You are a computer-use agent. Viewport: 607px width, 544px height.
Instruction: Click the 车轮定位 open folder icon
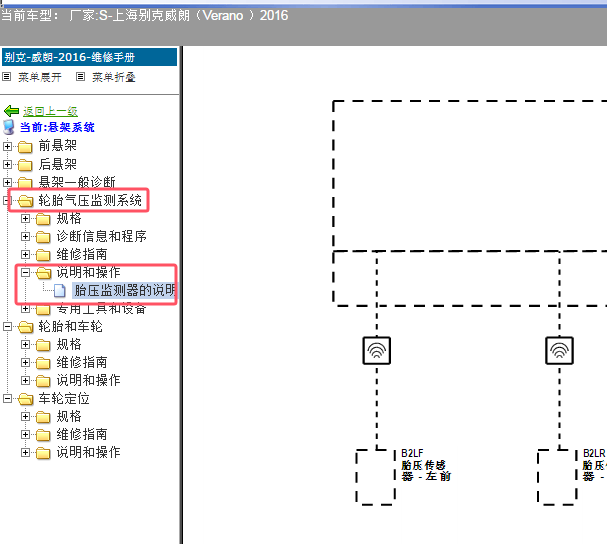click(25, 399)
